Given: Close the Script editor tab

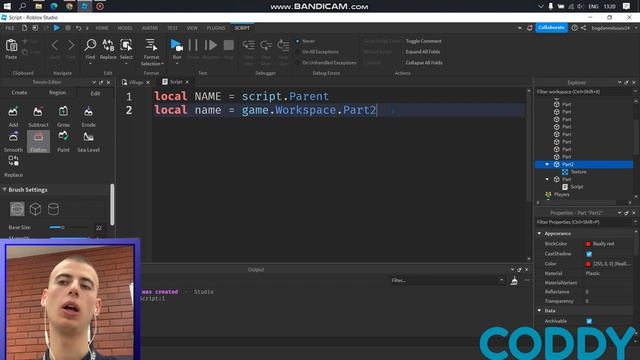Looking at the screenshot, I should coord(187,82).
